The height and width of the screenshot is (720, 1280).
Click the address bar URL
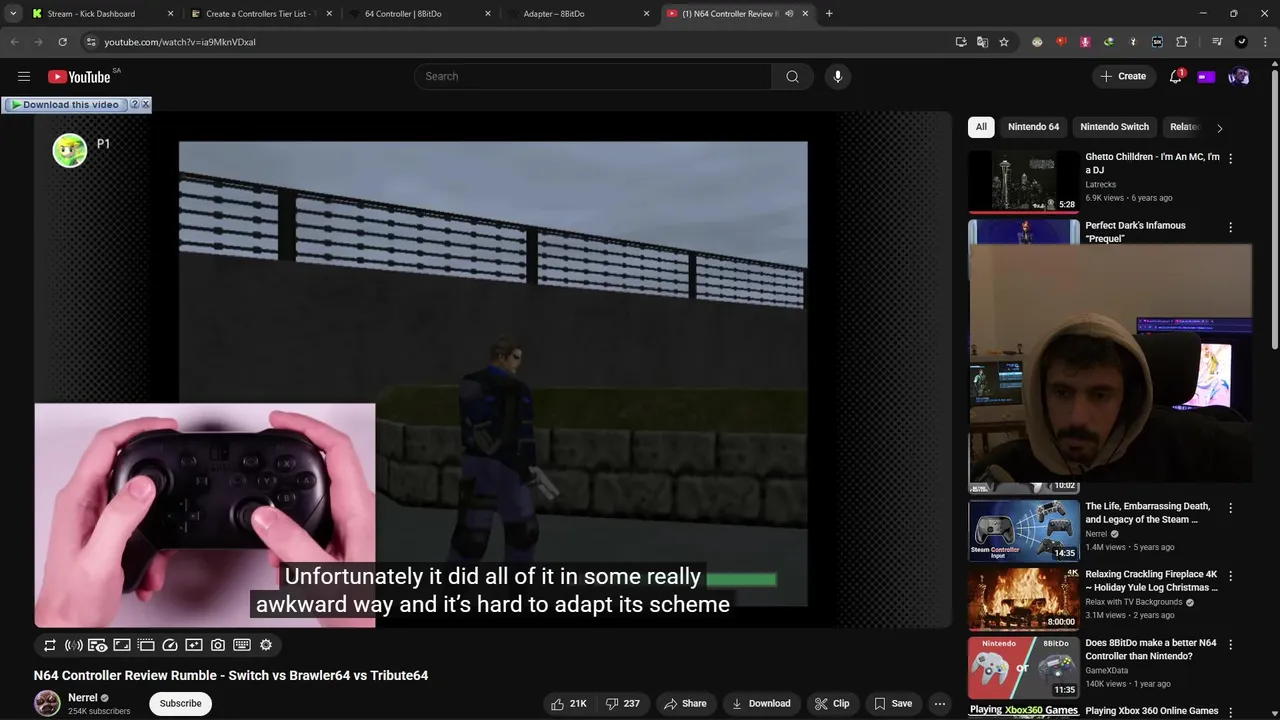pyautogui.click(x=180, y=42)
